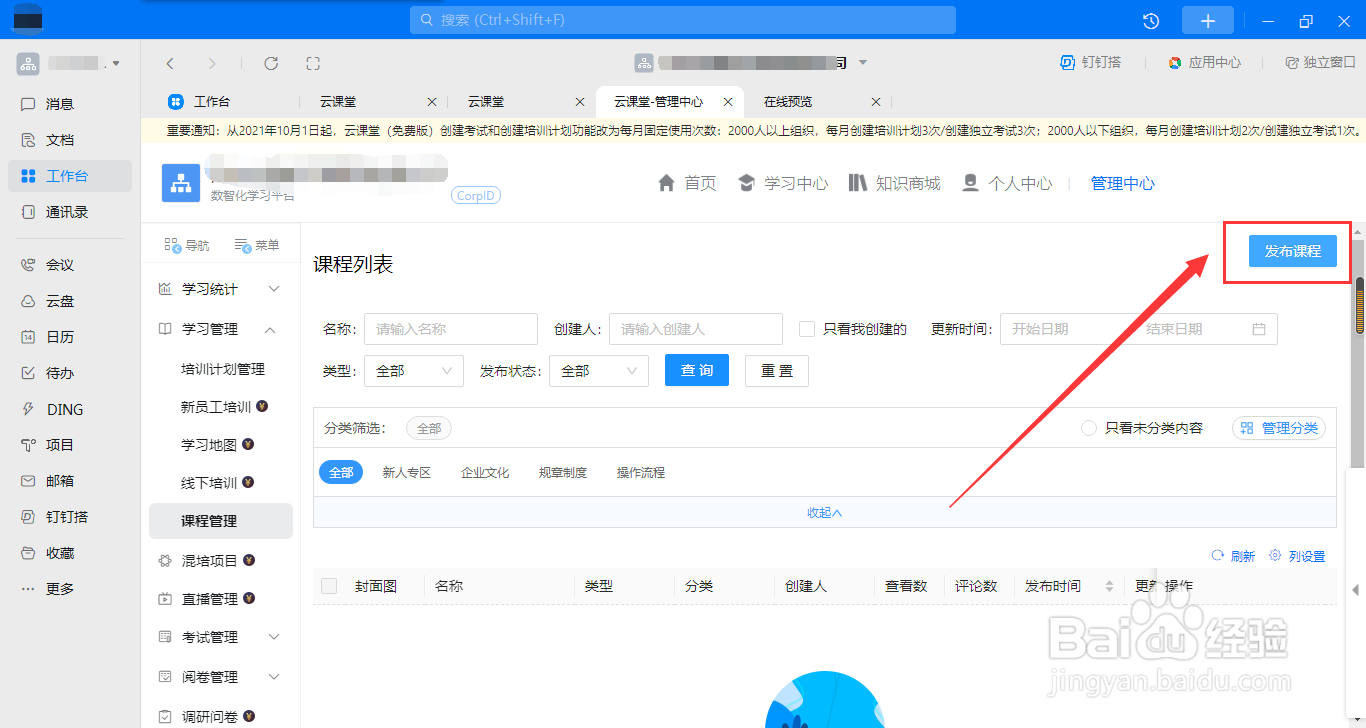
Task: Click the plus button in title bar
Action: 1207,20
